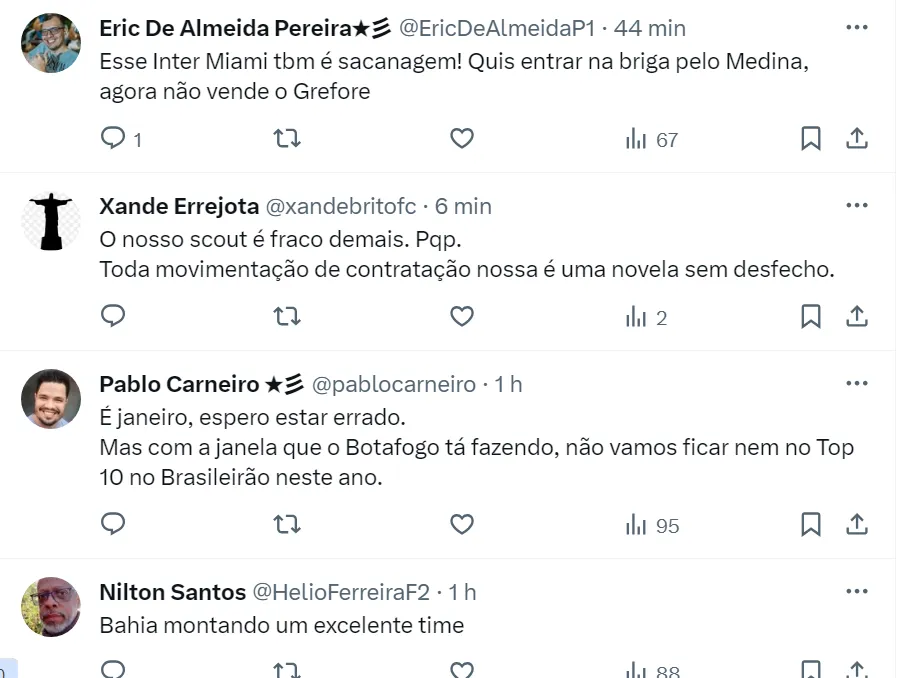Open more options on Xande Errejota's tweet
Viewport: 908px width, 678px height.
pos(857,205)
